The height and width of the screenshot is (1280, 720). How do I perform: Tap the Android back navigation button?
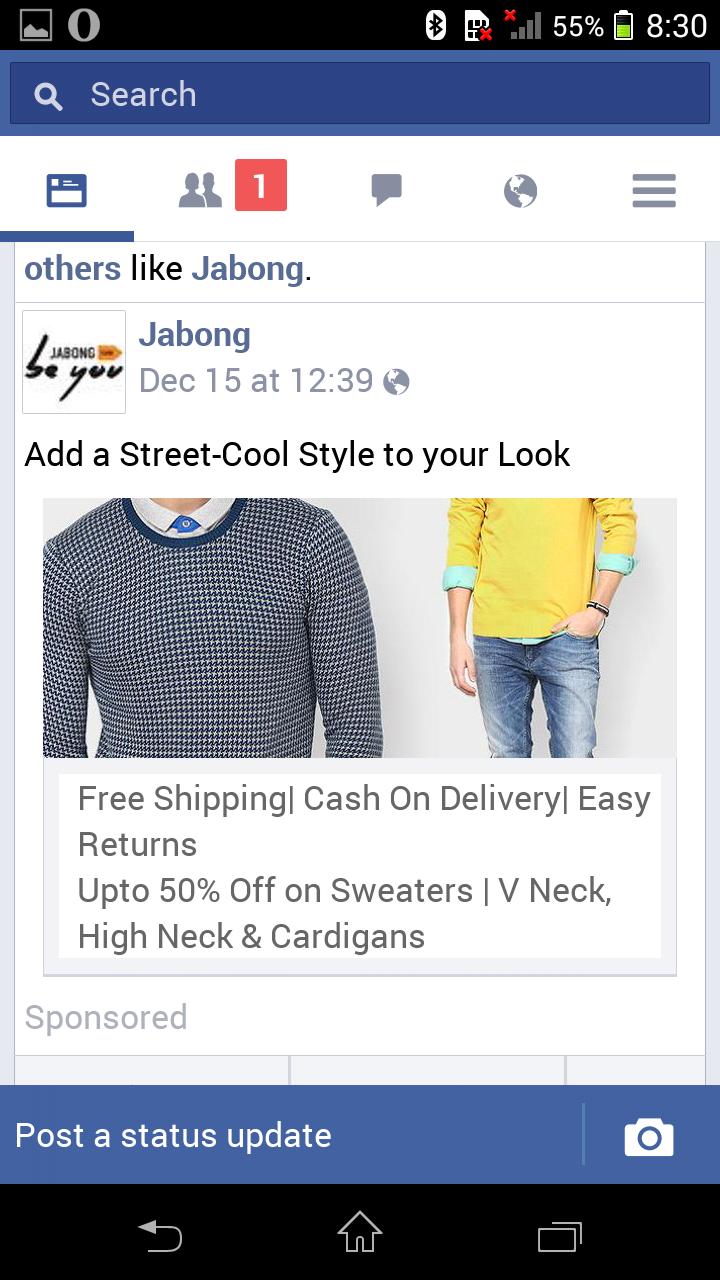(160, 1236)
